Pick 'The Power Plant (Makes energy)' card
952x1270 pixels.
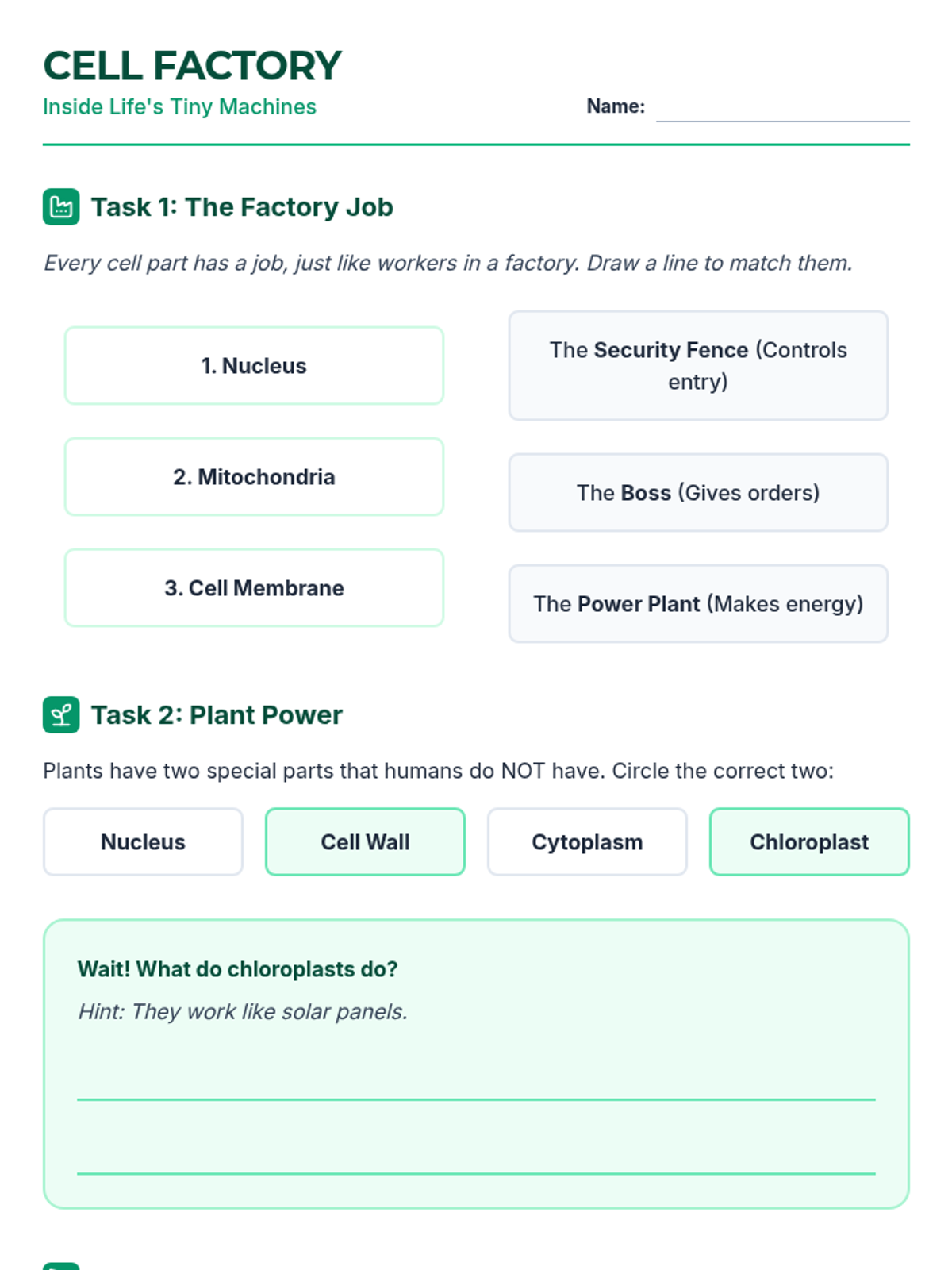(698, 604)
